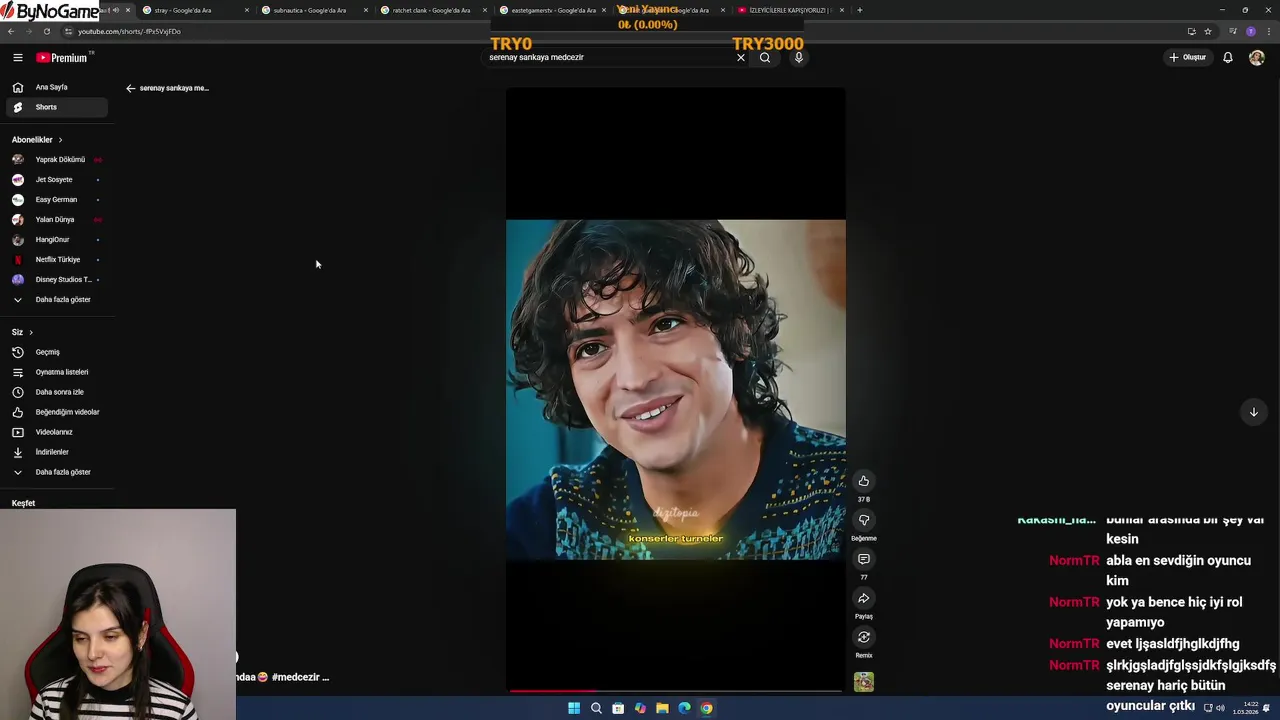
Task: Open Windows taskbar search
Action: 596,708
